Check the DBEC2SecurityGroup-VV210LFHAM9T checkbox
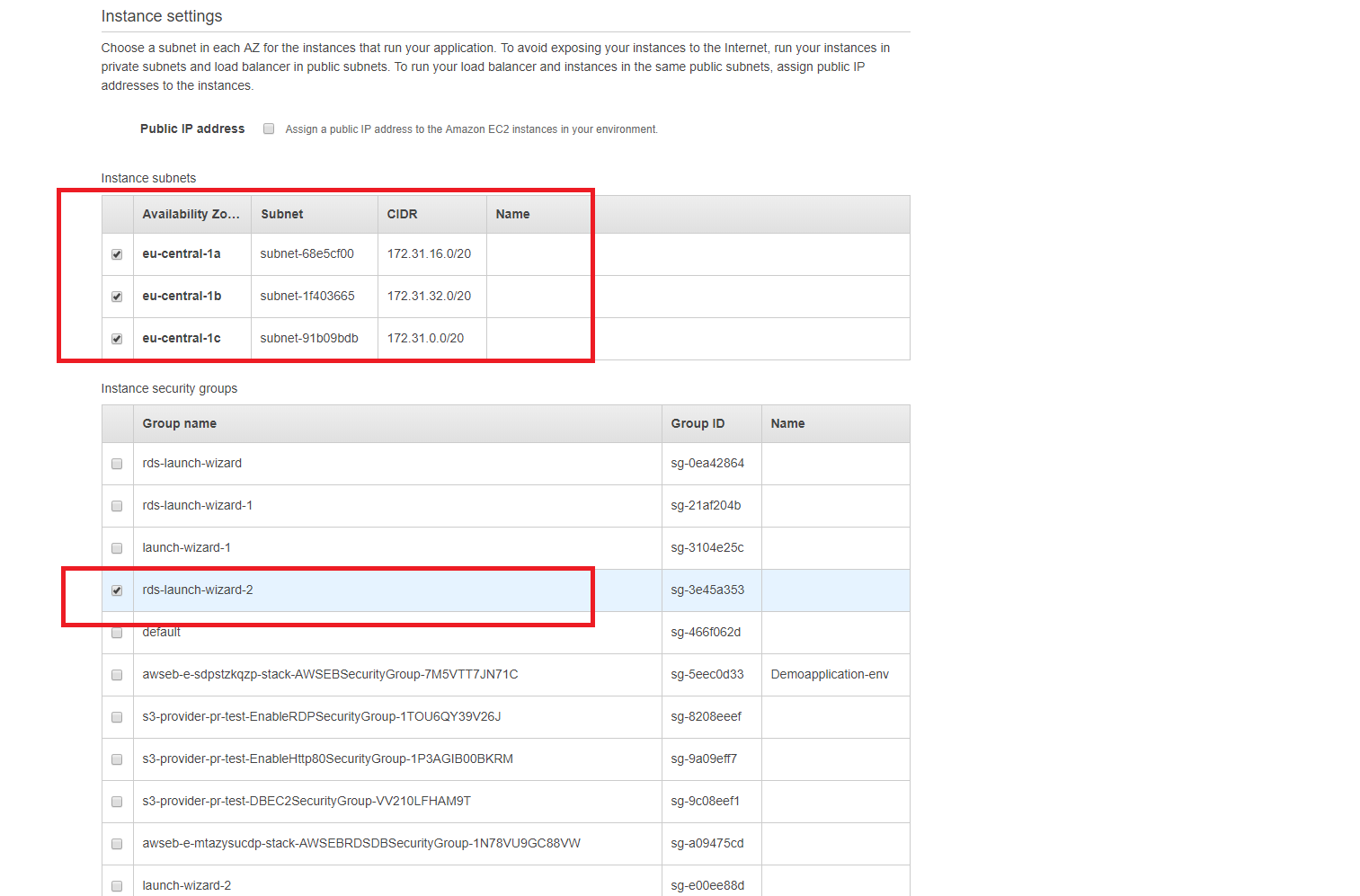 click(117, 802)
